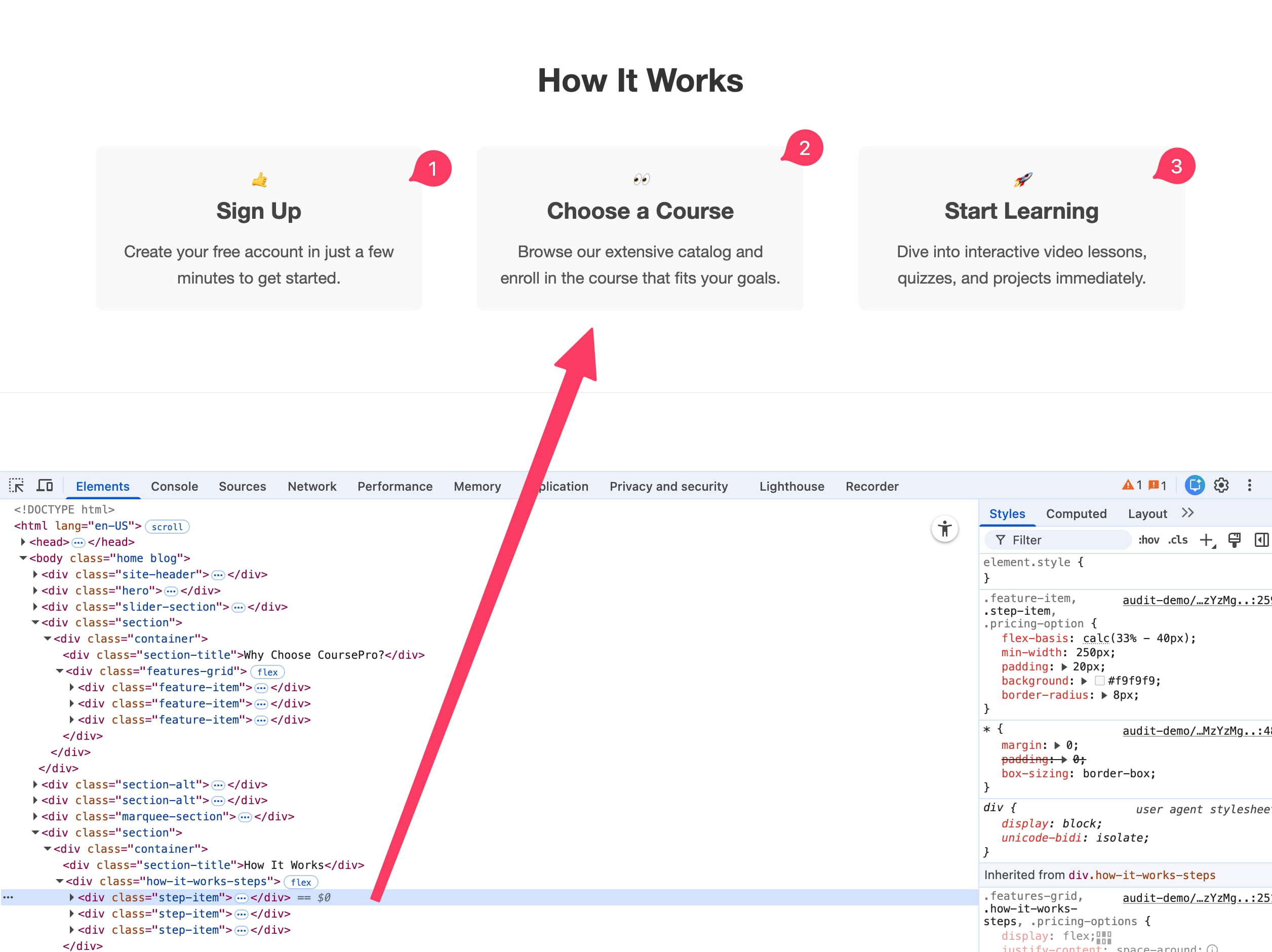The height and width of the screenshot is (952, 1272).
Task: Expand the head element in the DOM tree
Action: tap(23, 541)
